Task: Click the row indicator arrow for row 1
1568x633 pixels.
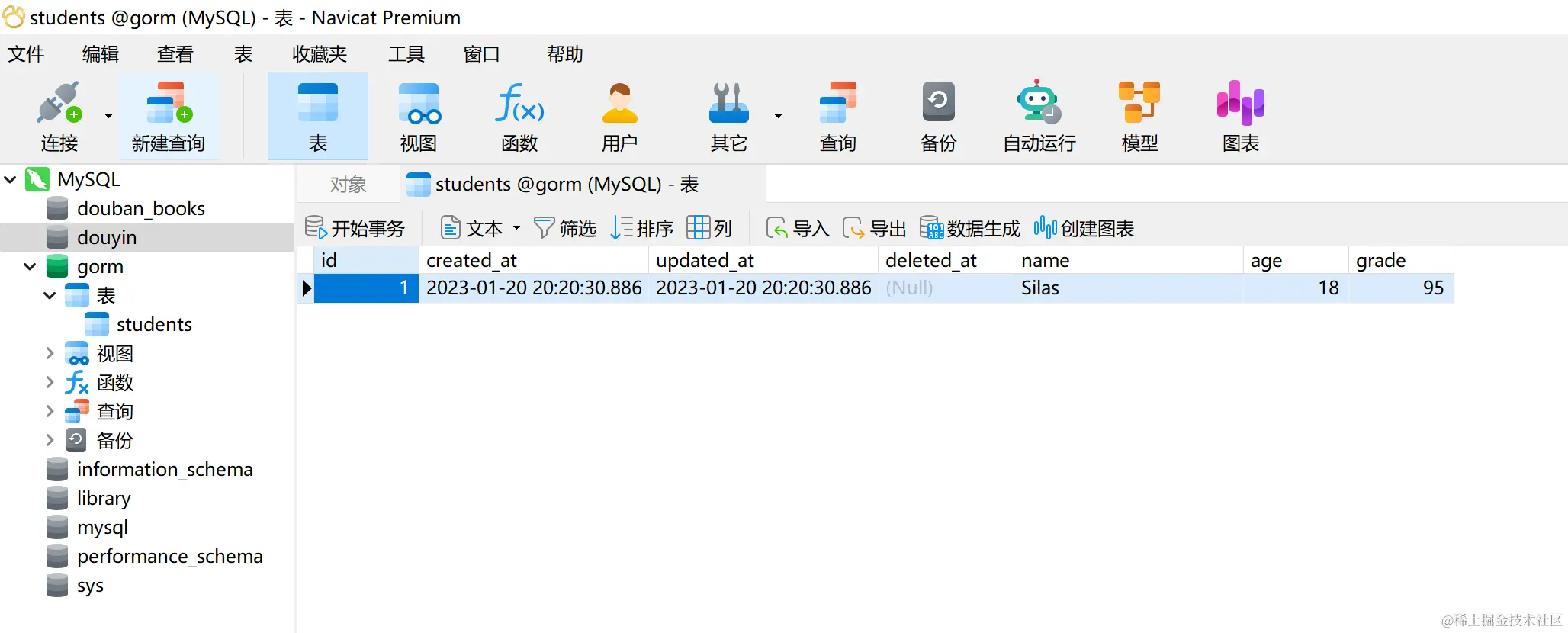Action: (x=306, y=288)
